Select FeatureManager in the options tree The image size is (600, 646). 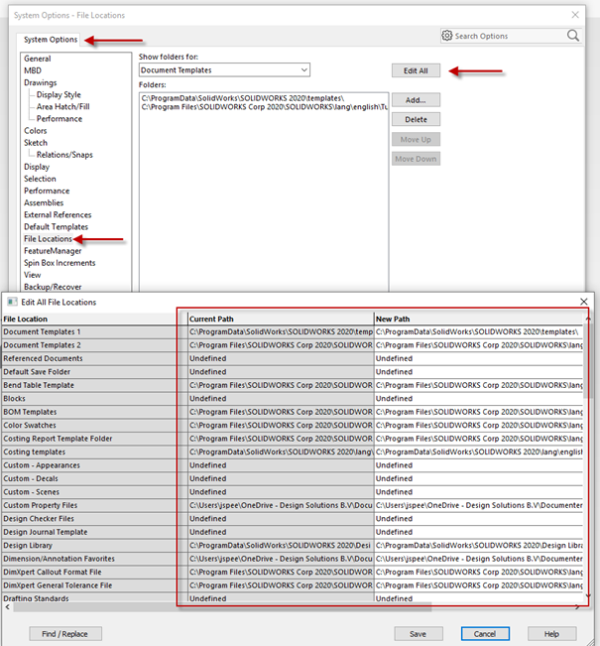pyautogui.click(x=52, y=251)
